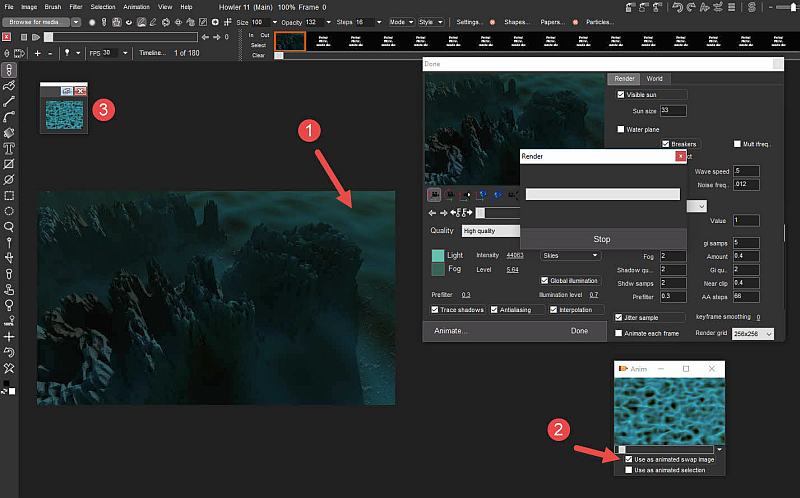Choose the zoom magnifier tool

click(9, 227)
